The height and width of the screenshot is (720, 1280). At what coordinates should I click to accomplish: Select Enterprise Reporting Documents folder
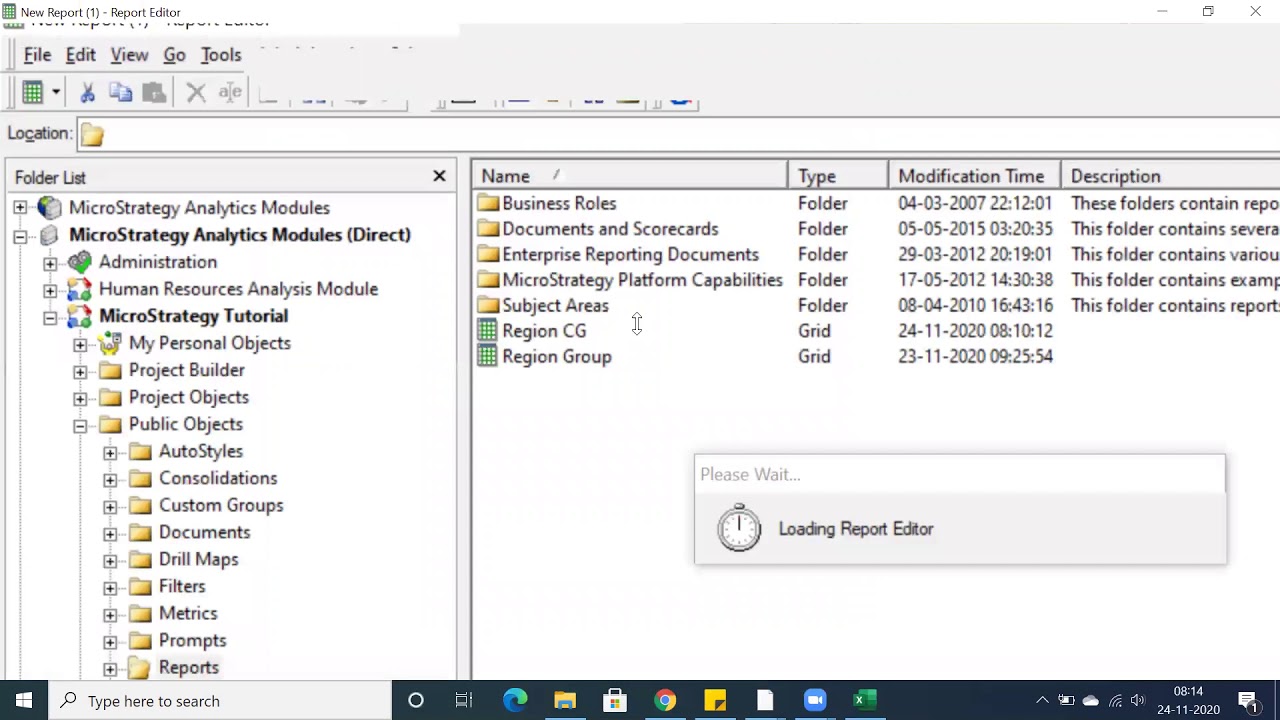pos(630,254)
